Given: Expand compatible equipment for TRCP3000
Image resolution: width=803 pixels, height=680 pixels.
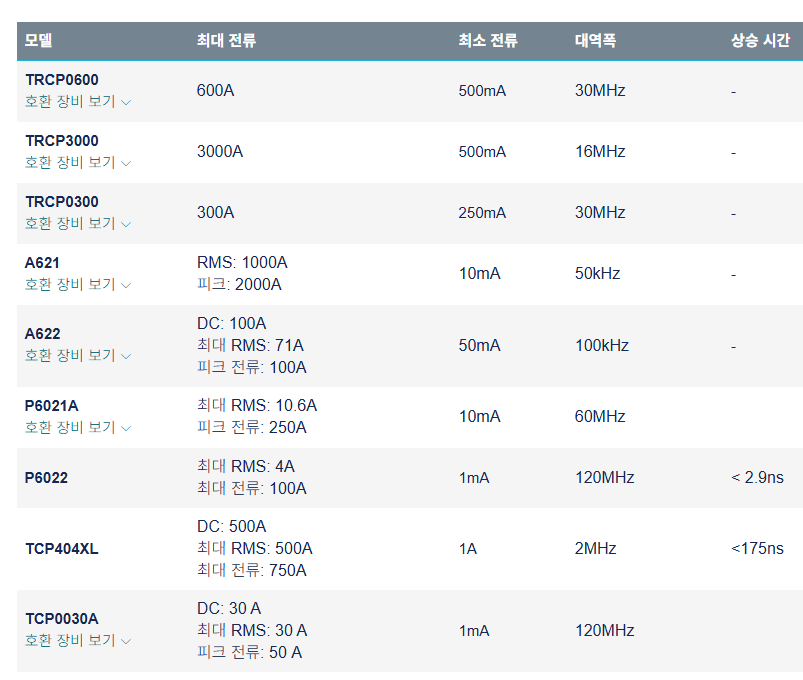Looking at the screenshot, I should [x=78, y=163].
